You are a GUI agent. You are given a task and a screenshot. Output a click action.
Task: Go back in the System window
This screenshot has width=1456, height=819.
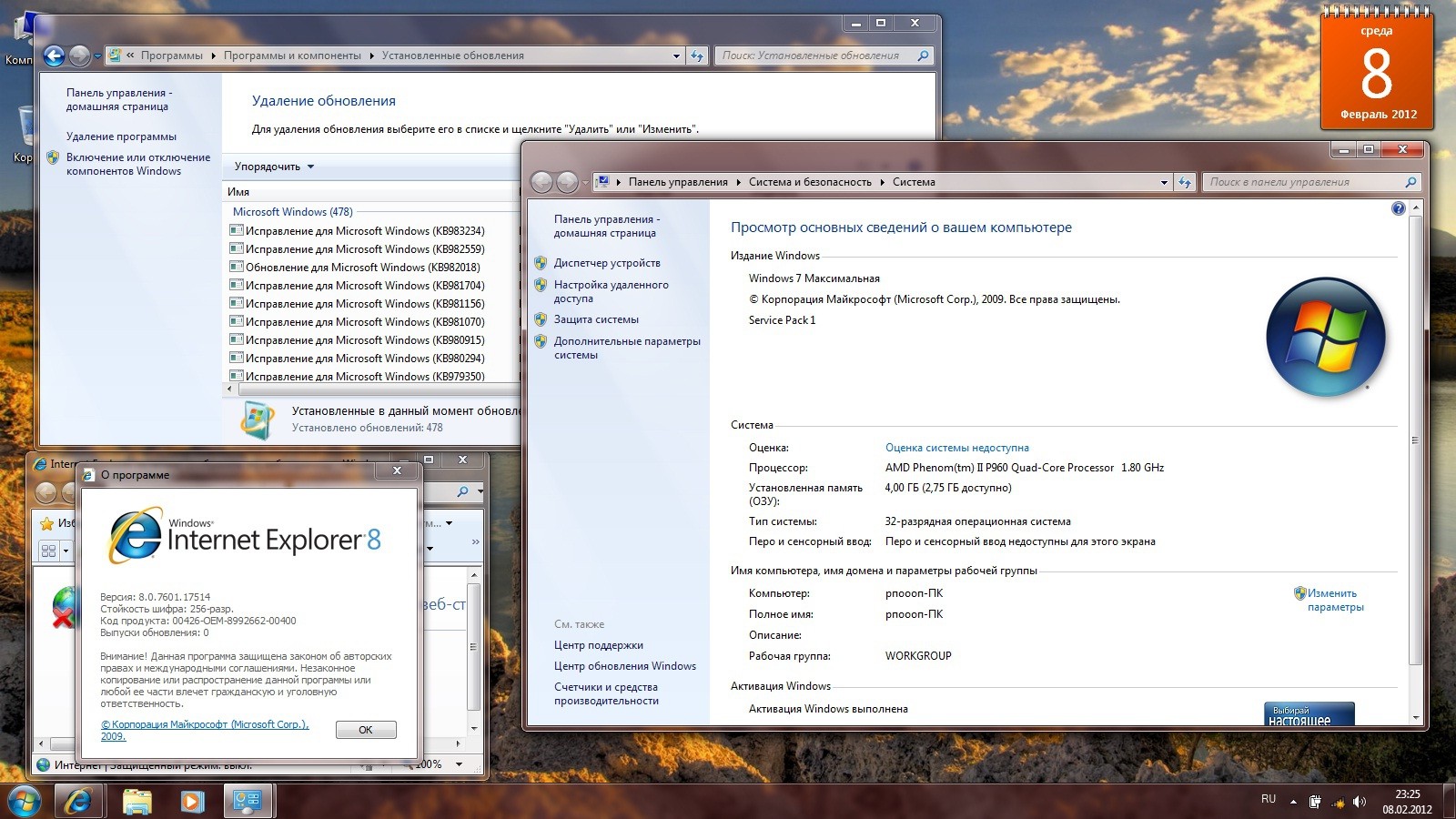coord(542,182)
